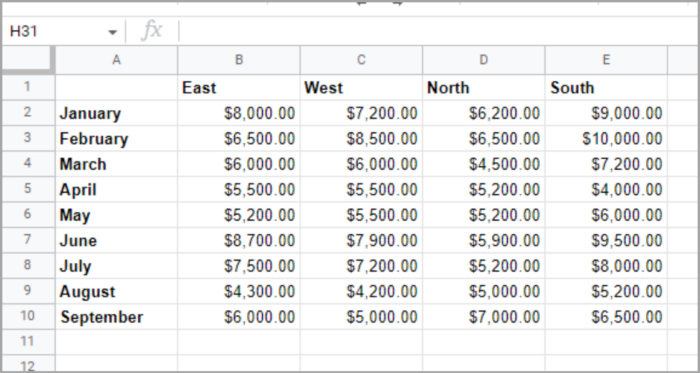Viewport: 700px width, 373px height.
Task: Open the Name box dropdown arrow
Action: click(112, 32)
